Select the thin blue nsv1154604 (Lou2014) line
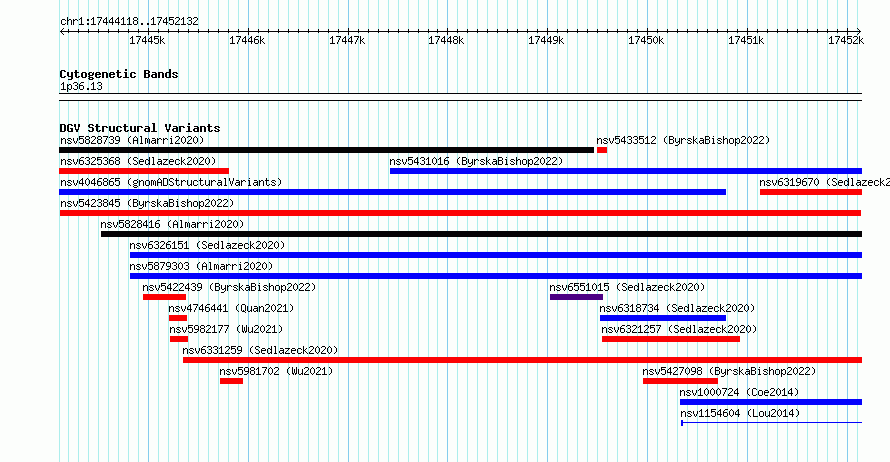 coord(771,423)
